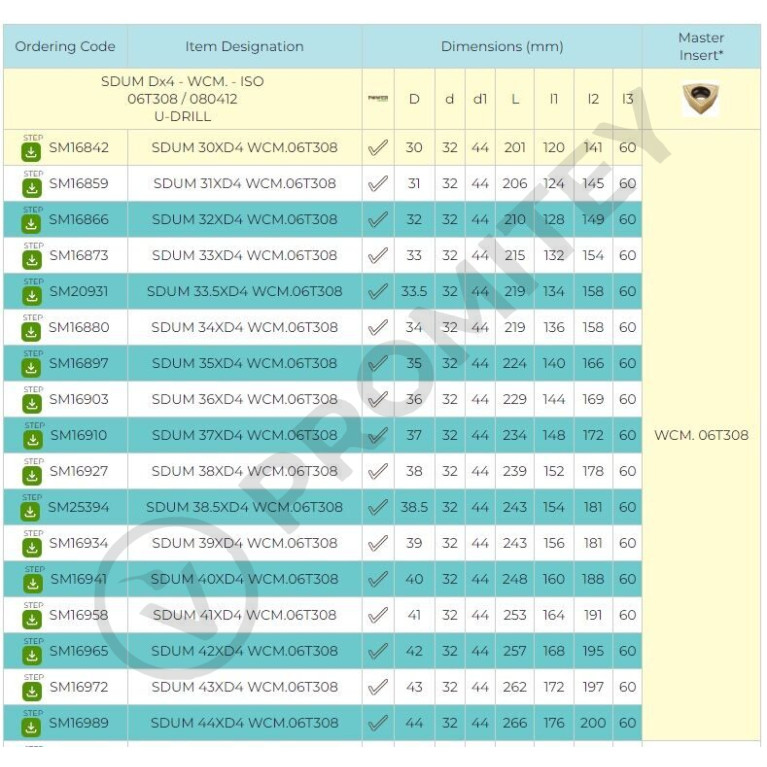Download STEP file for SM25394
Viewport: 767px width, 767px height.
pos(30,512)
